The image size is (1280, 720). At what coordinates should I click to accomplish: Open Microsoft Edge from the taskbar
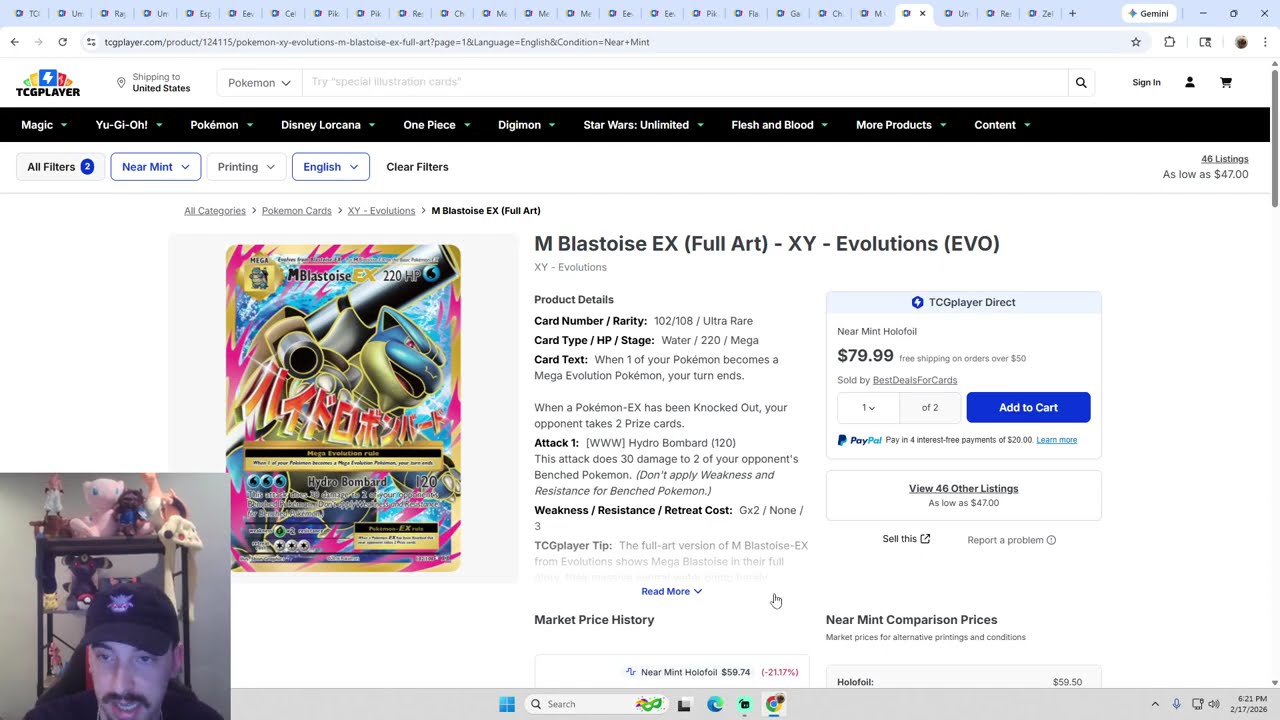(x=714, y=704)
